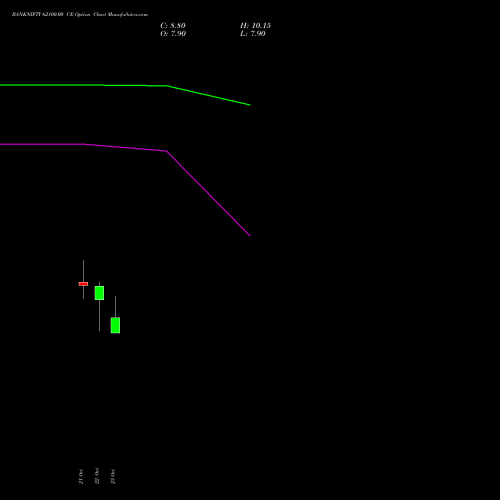Screen dimensions: 500x500
Task: Select the low value L: 7.90
Action: coord(253,34)
